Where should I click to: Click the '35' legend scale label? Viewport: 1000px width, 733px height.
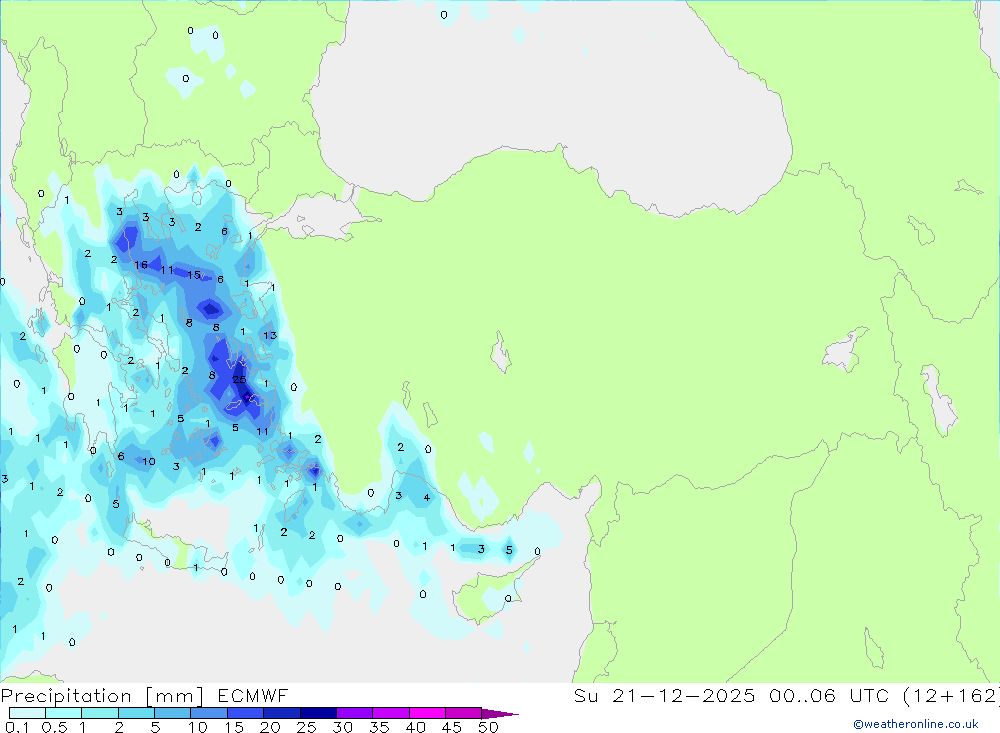pyautogui.click(x=379, y=727)
